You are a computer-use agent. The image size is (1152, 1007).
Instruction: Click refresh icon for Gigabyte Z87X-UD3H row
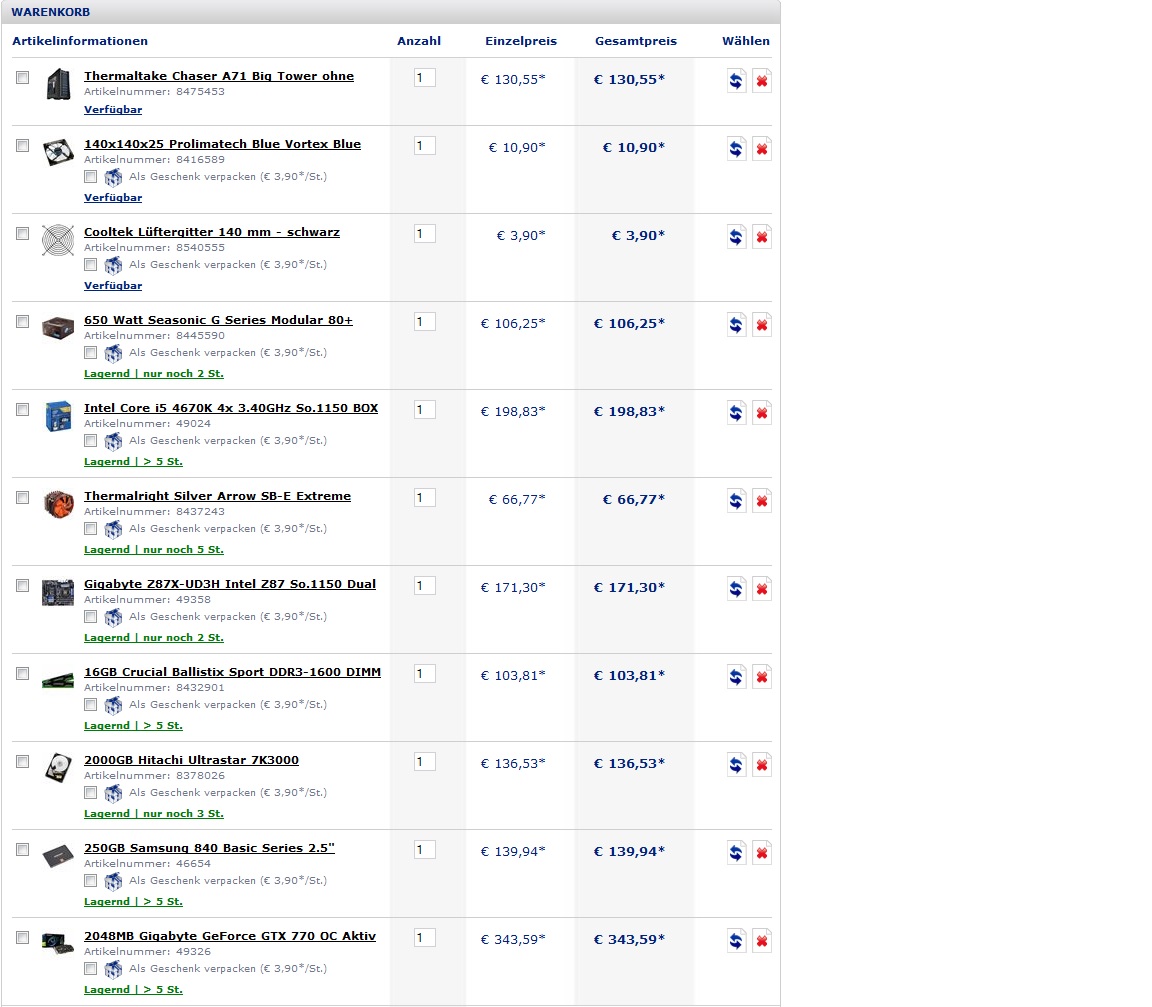click(x=736, y=589)
